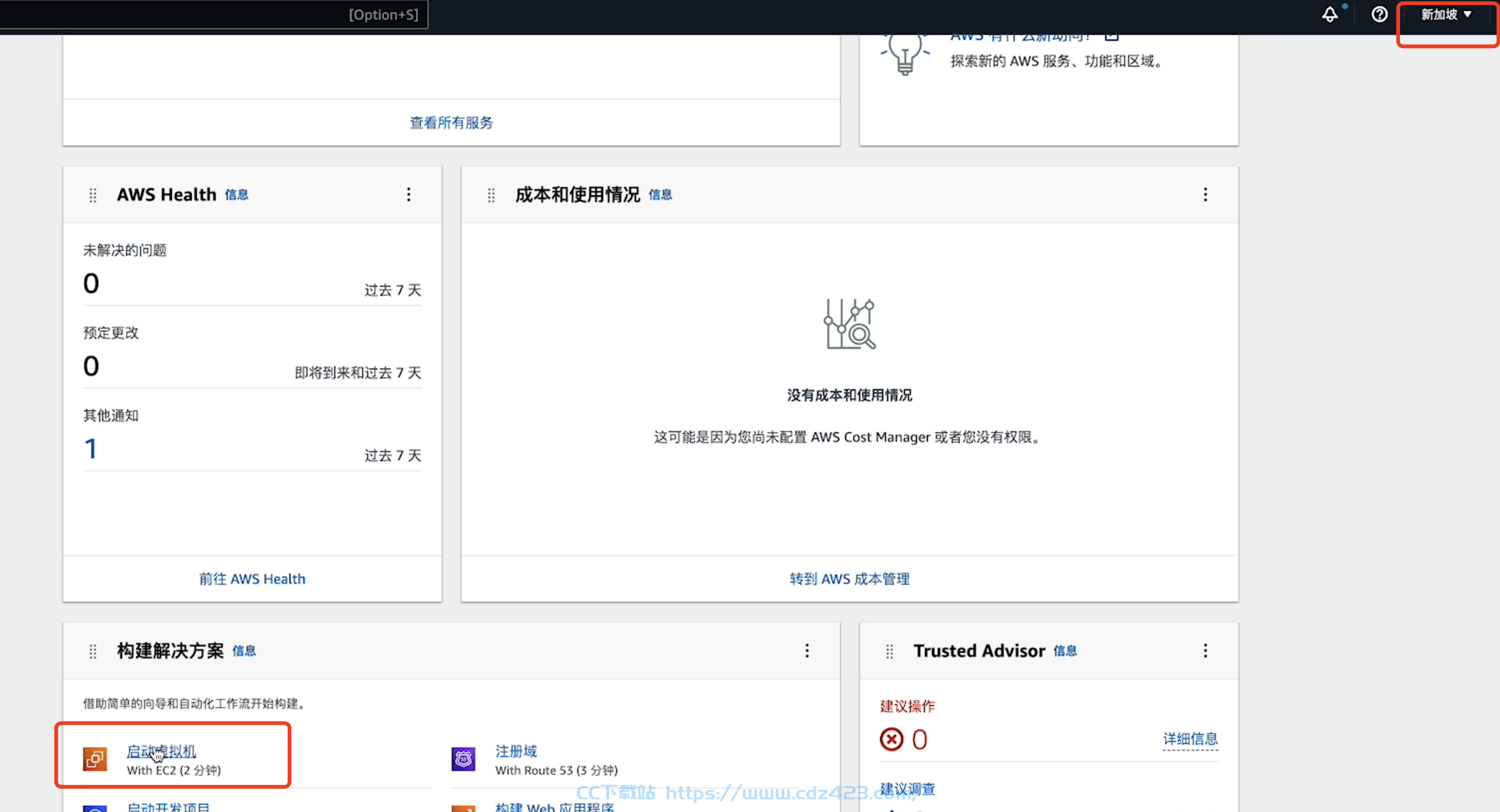Click 建议操作 label in Trusted Advisor
The width and height of the screenshot is (1500, 812).
click(907, 706)
